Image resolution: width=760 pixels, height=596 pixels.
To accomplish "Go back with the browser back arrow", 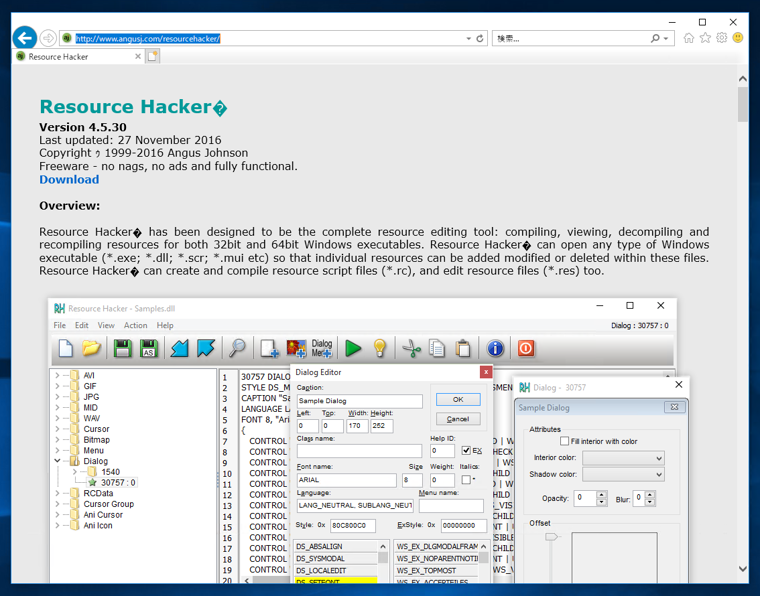I will click(x=24, y=38).
